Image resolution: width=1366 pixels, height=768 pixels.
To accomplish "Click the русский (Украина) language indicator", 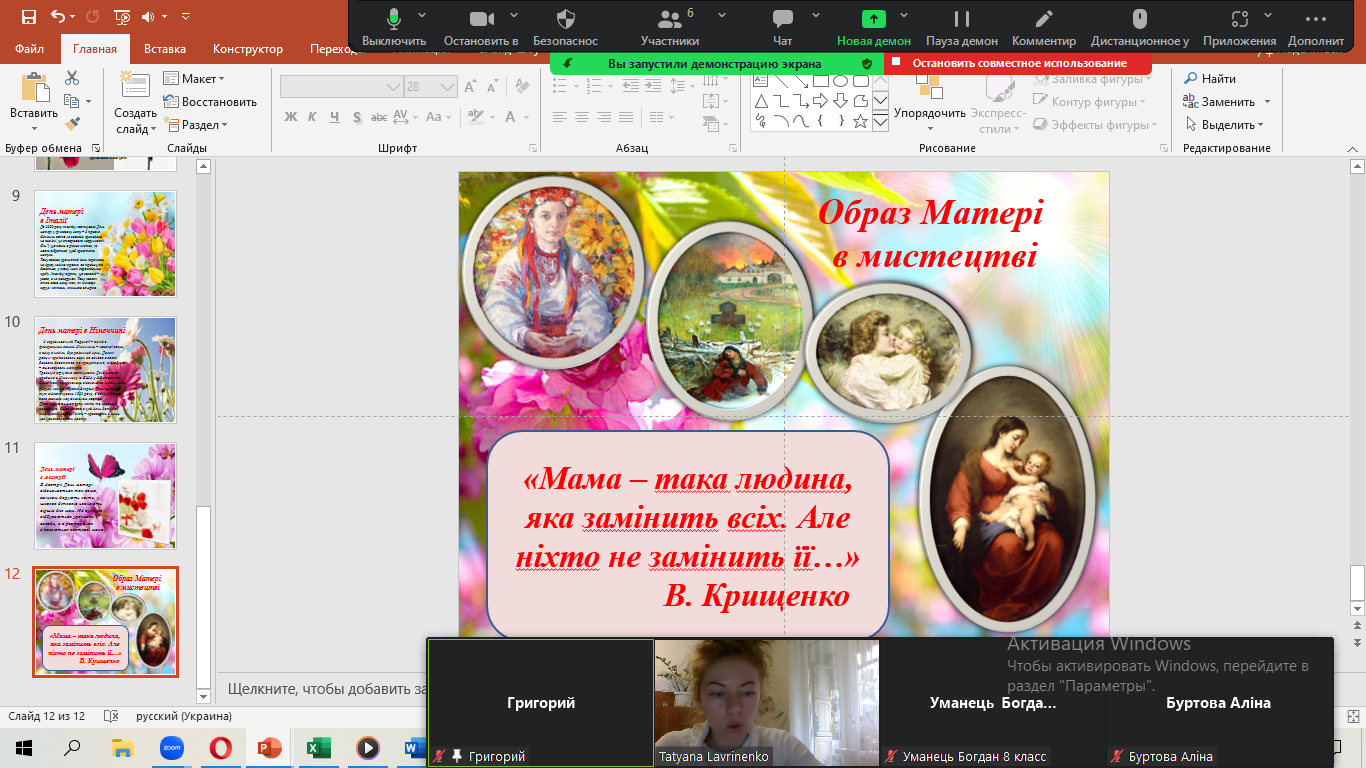I will (184, 716).
